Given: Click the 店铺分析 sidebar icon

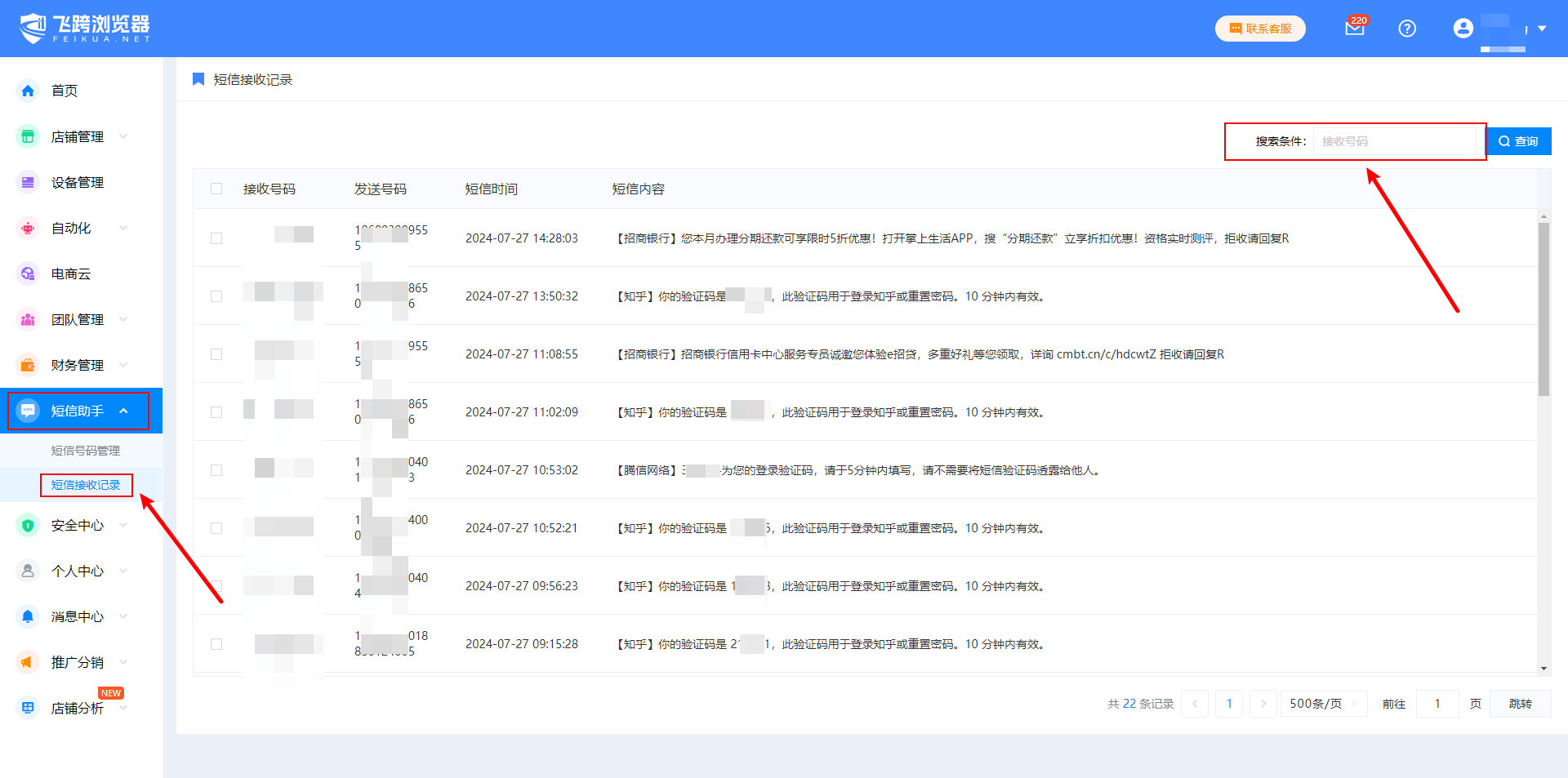Looking at the screenshot, I should (28, 708).
